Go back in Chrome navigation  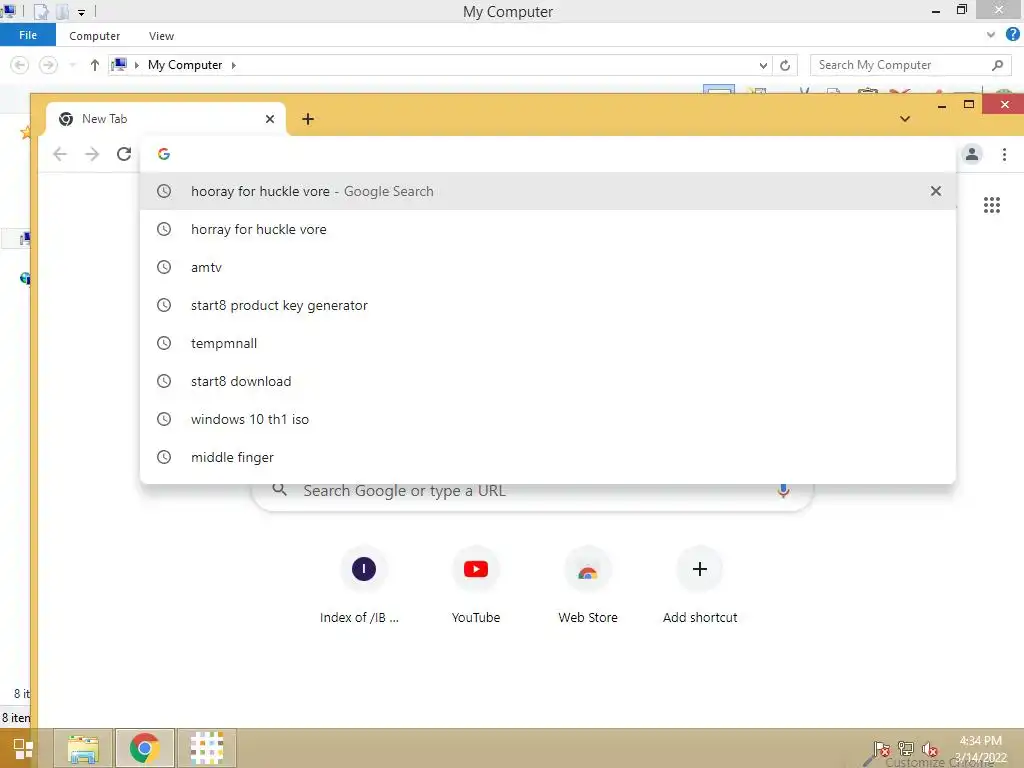[x=60, y=154]
